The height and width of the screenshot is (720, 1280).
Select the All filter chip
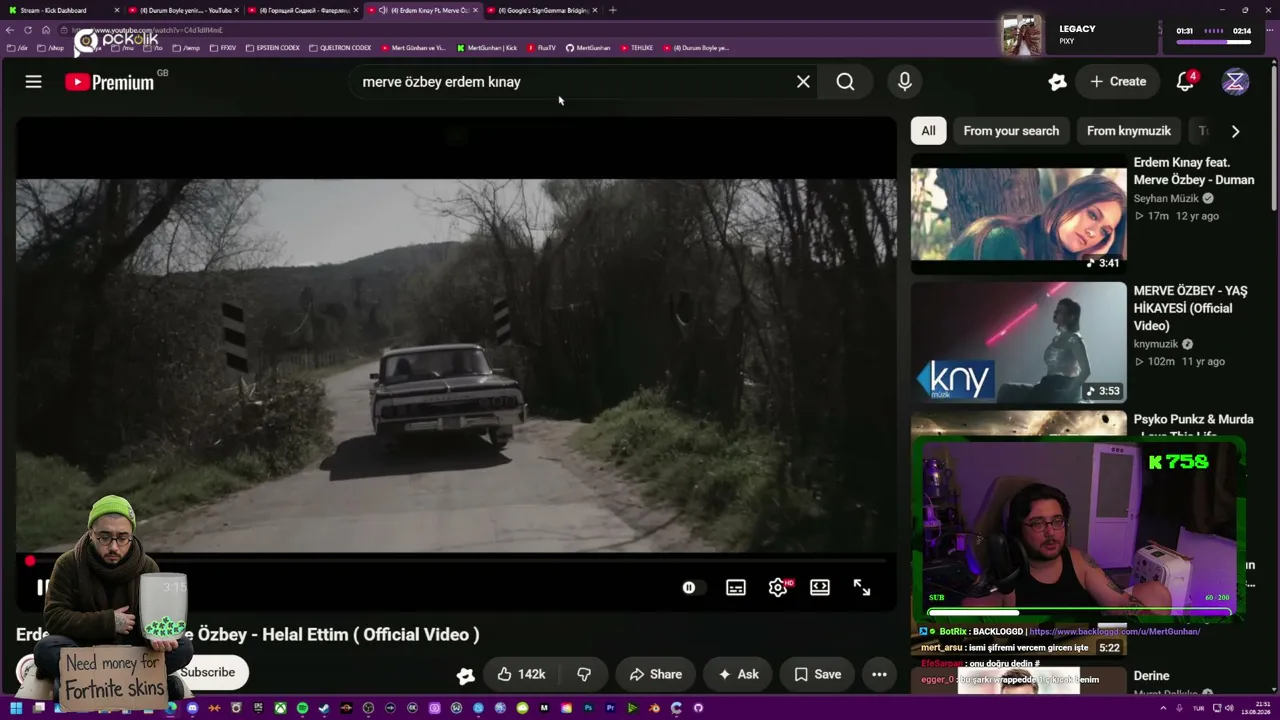[x=928, y=131]
